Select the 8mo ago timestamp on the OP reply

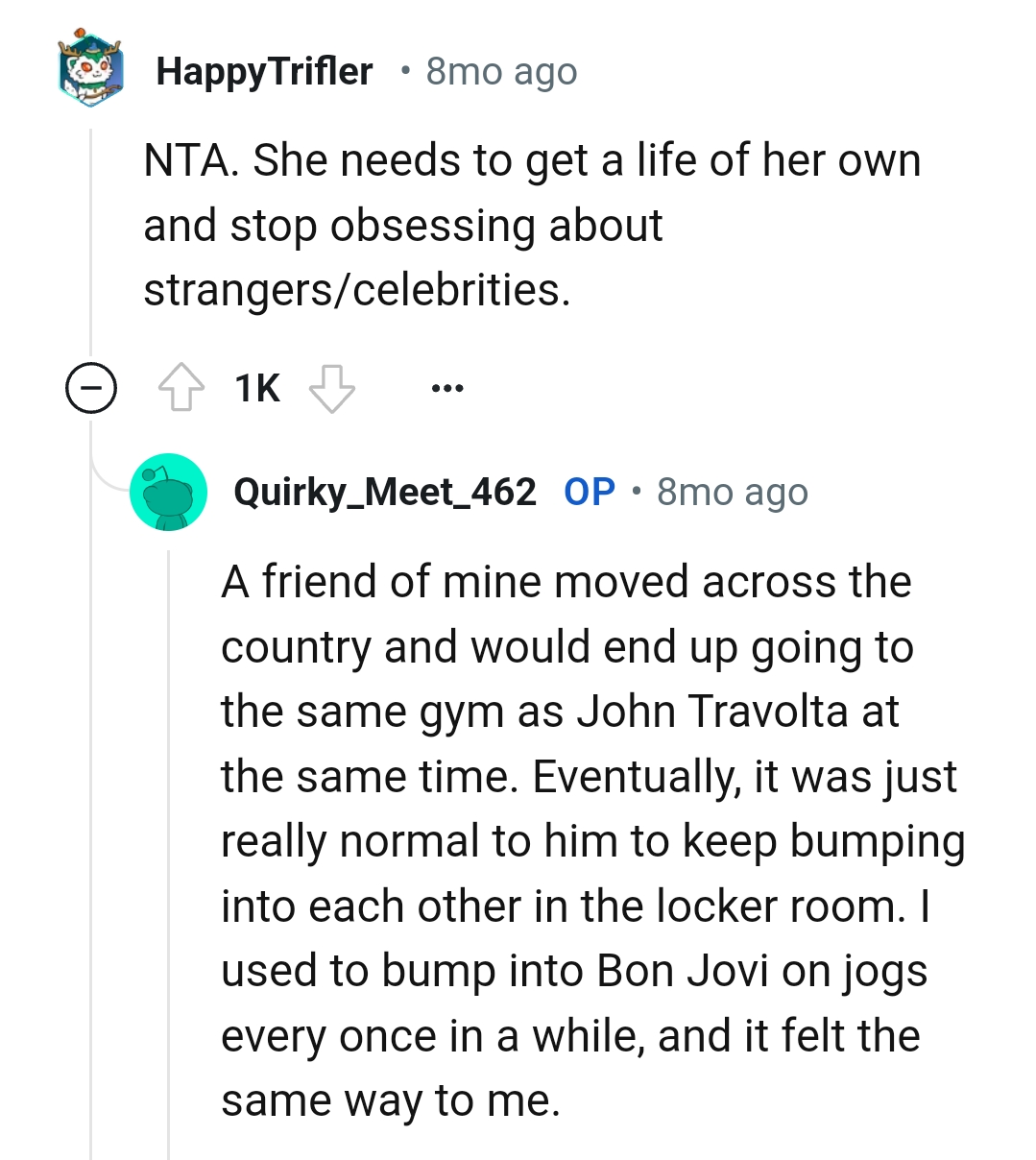click(x=732, y=491)
